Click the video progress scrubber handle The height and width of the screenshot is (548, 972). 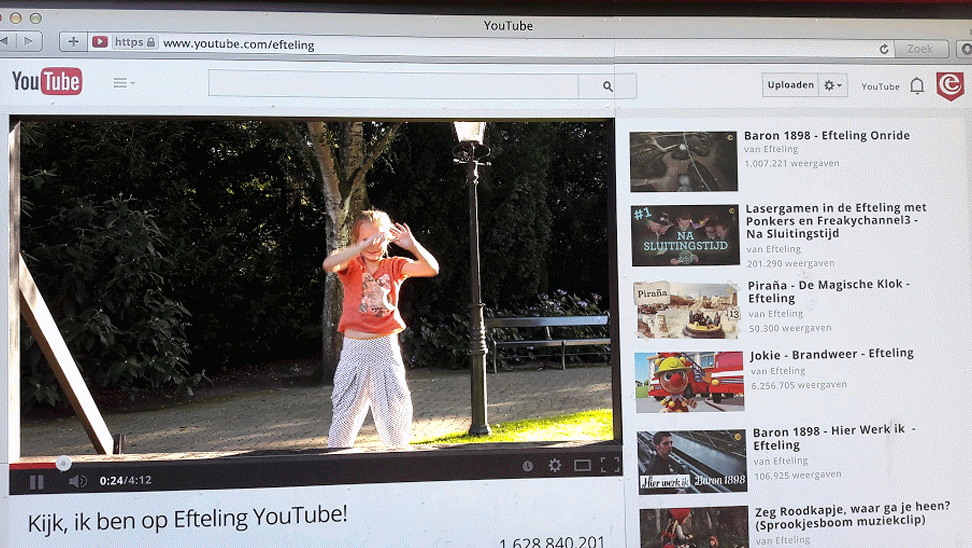click(x=63, y=463)
